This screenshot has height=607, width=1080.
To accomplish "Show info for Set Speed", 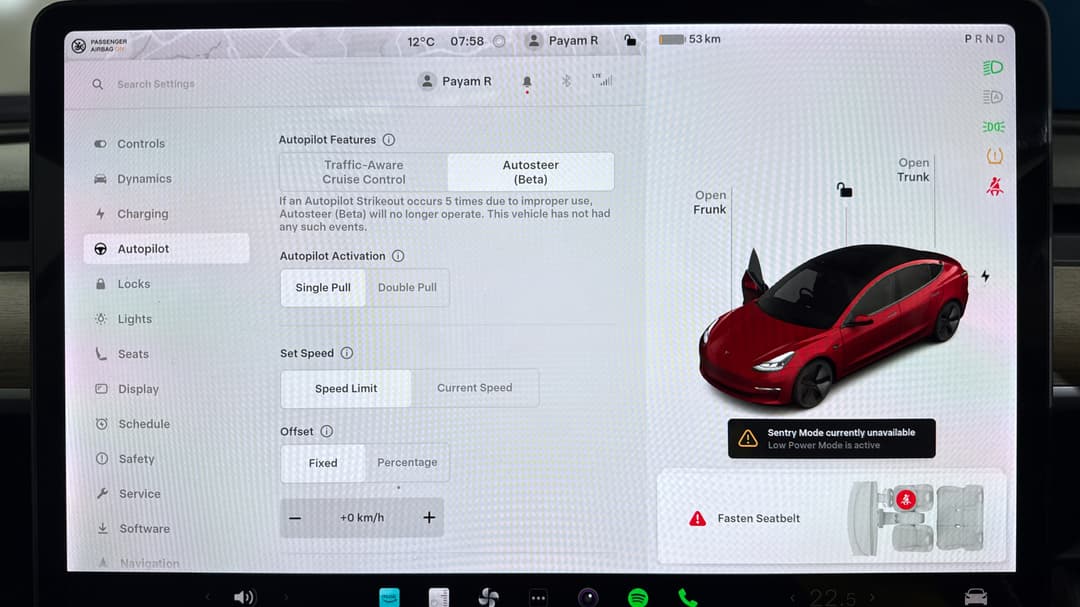I will (x=346, y=353).
